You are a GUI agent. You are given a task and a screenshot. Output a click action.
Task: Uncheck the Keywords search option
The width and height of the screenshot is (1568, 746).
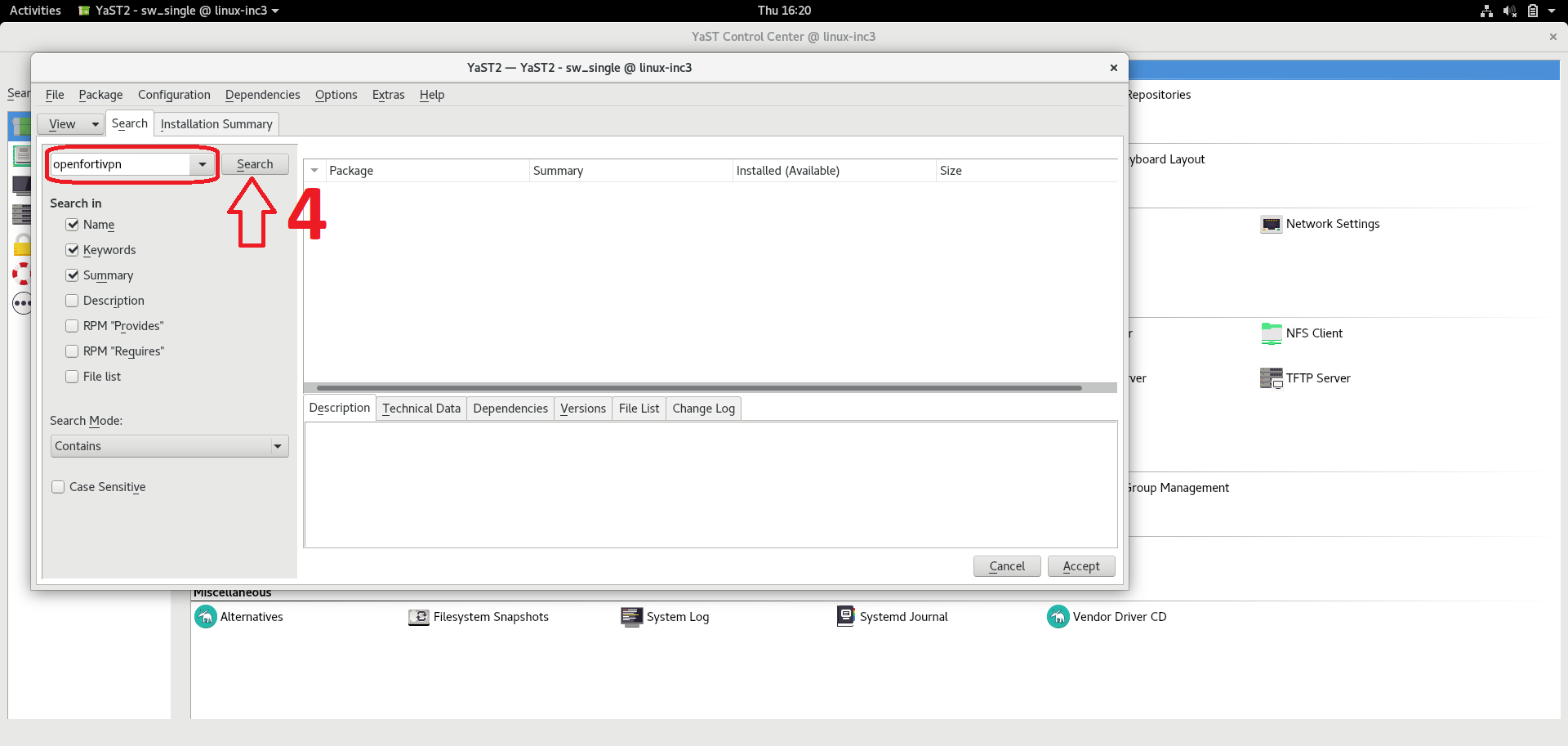pyautogui.click(x=73, y=250)
